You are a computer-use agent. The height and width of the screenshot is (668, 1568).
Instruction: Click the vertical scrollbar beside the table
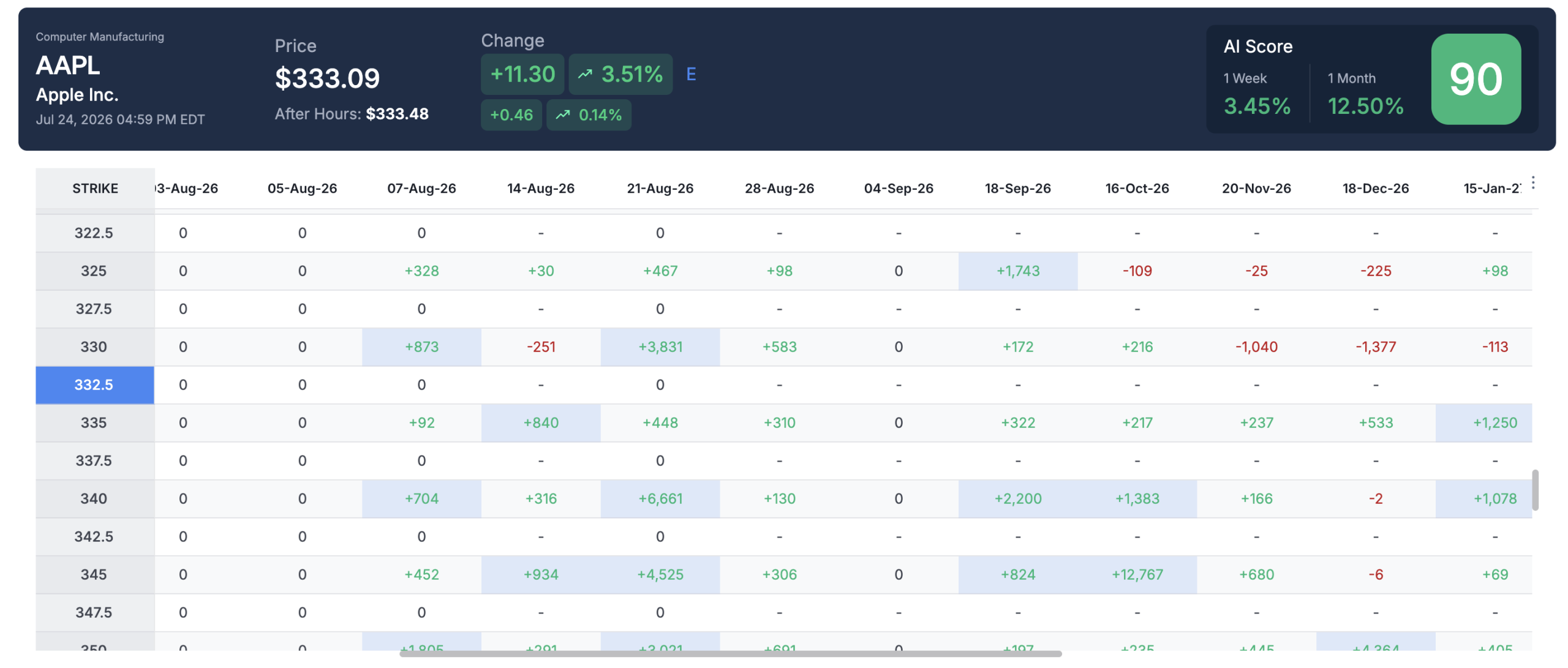[x=1535, y=490]
